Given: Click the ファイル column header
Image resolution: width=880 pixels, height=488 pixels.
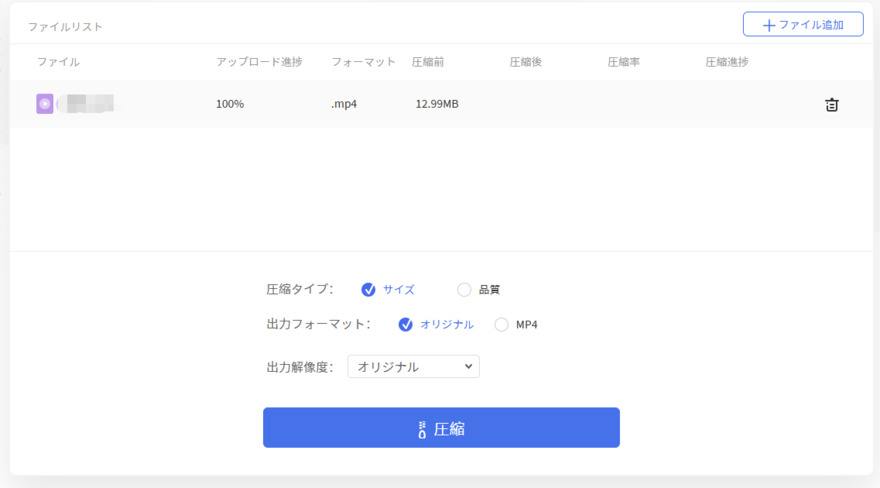Looking at the screenshot, I should pos(58,62).
